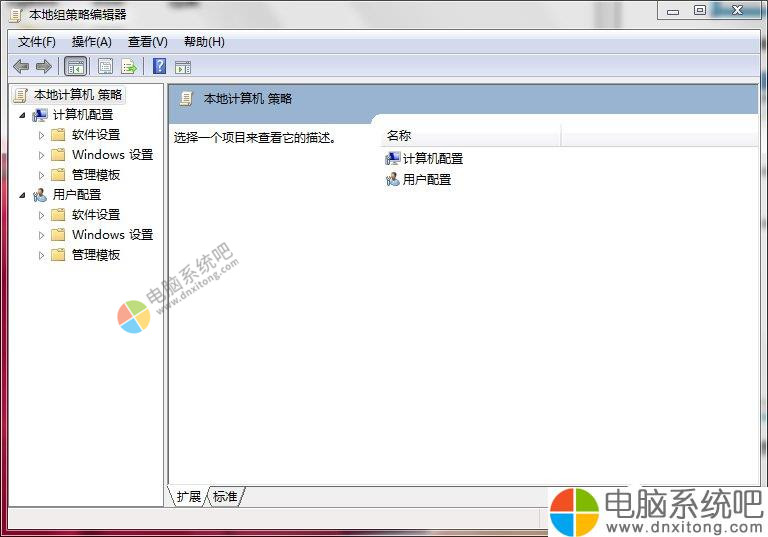Expand Windows 设置 under 用户配置
Screen dimensions: 768x537
pos(42,235)
